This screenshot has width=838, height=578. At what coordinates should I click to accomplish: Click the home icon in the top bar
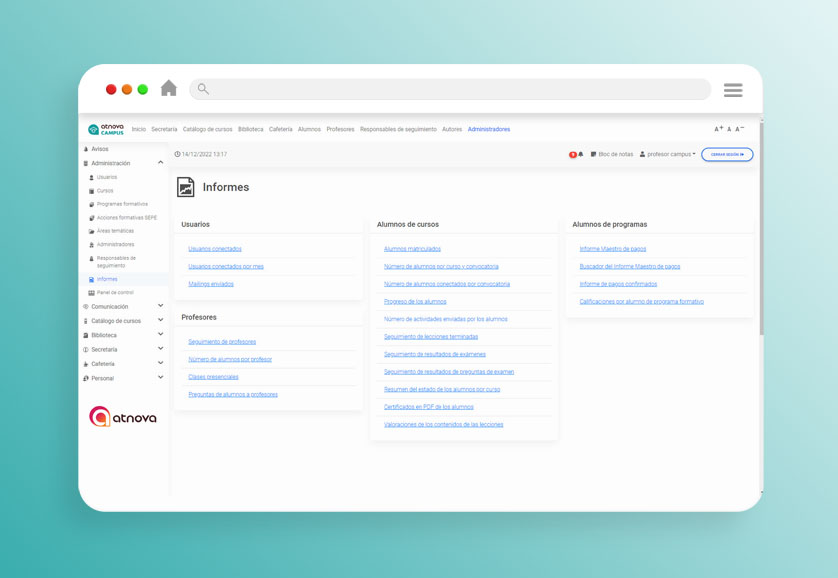click(x=168, y=88)
